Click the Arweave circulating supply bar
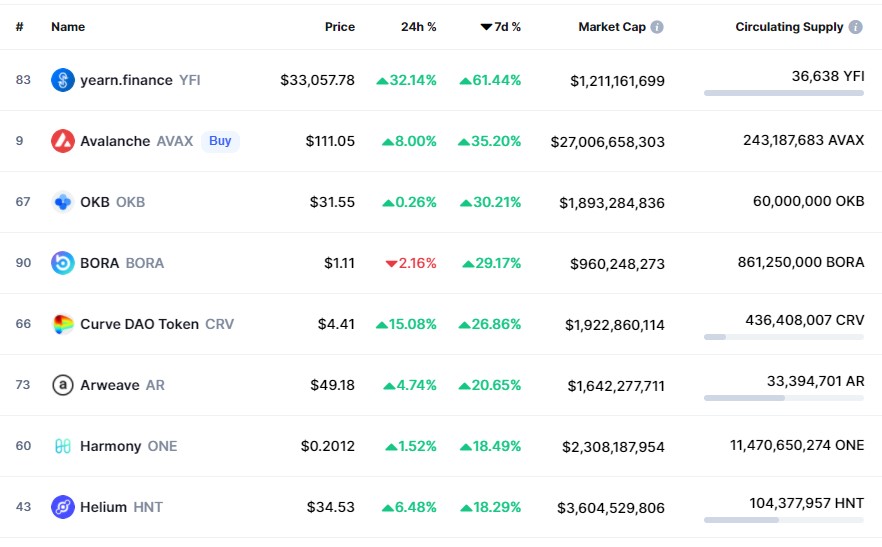This screenshot has width=882, height=547. pos(784,398)
